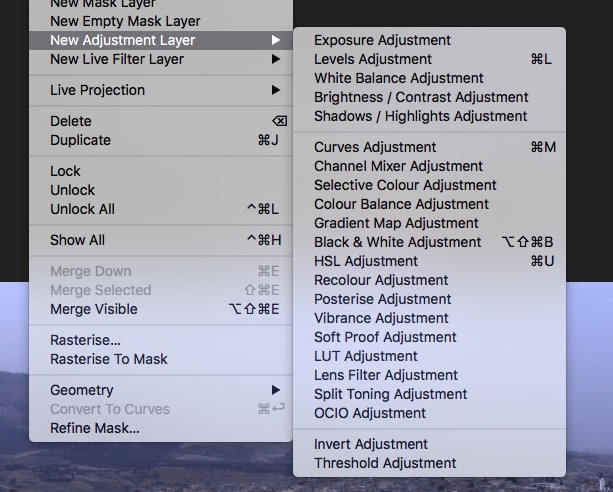Choose Merge Visible

click(x=161, y=309)
